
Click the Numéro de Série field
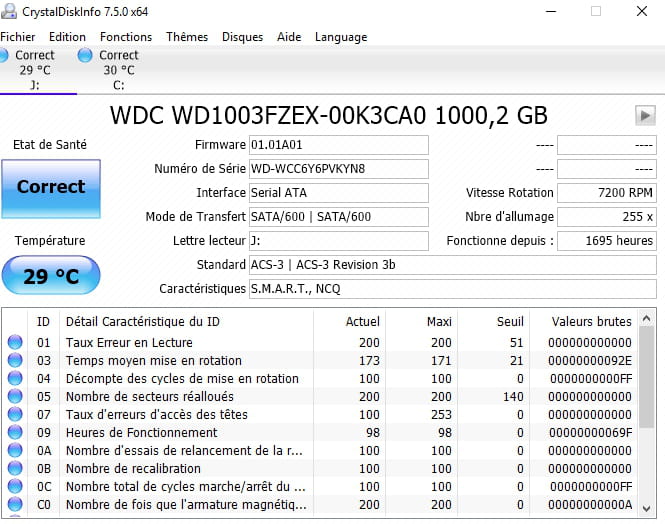point(338,168)
